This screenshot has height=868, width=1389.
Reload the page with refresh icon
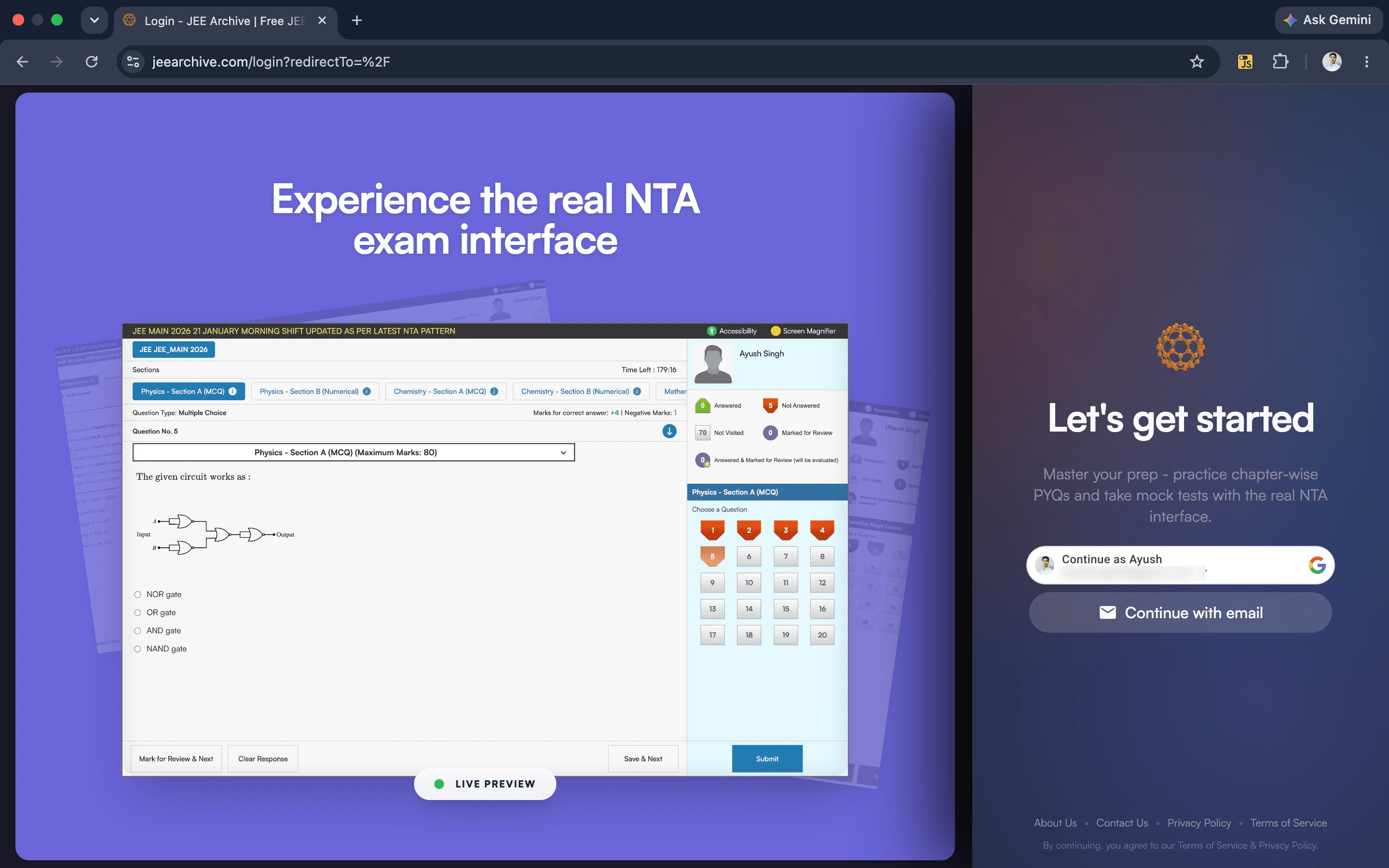[92, 61]
